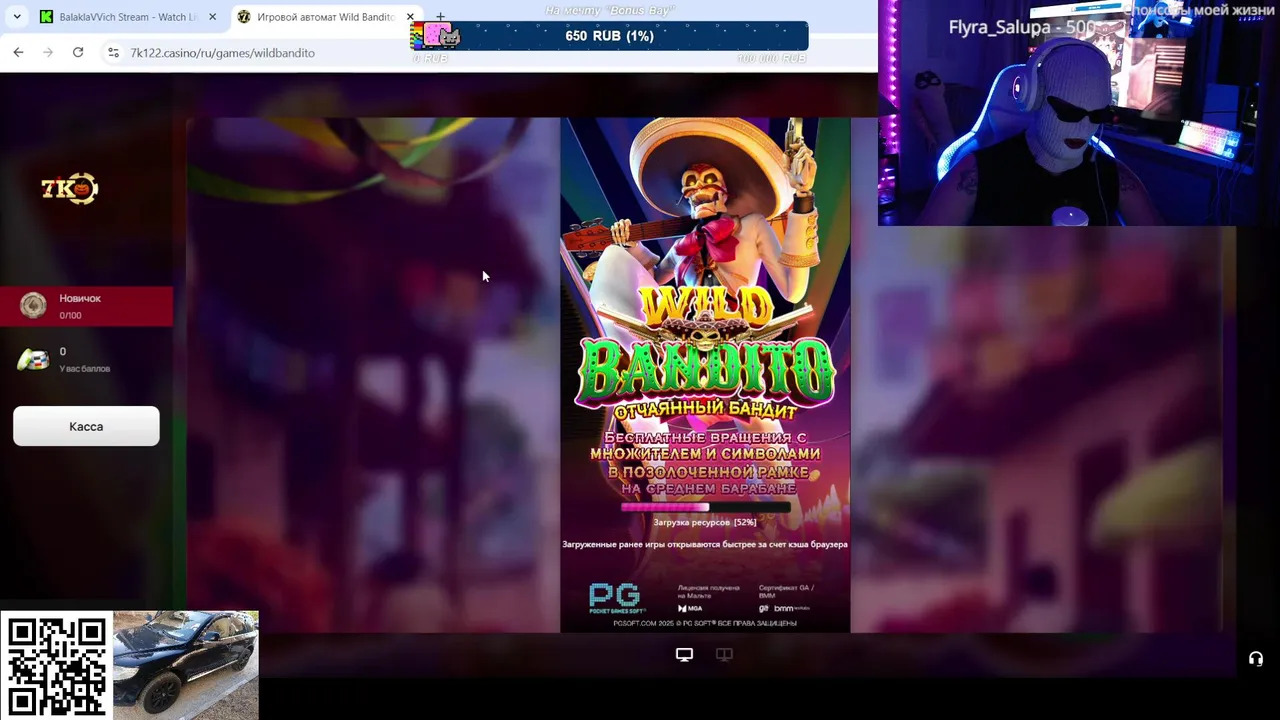Screen dimensions: 1280x720
Task: Switch to desktop view monitor icon
Action: click(684, 654)
